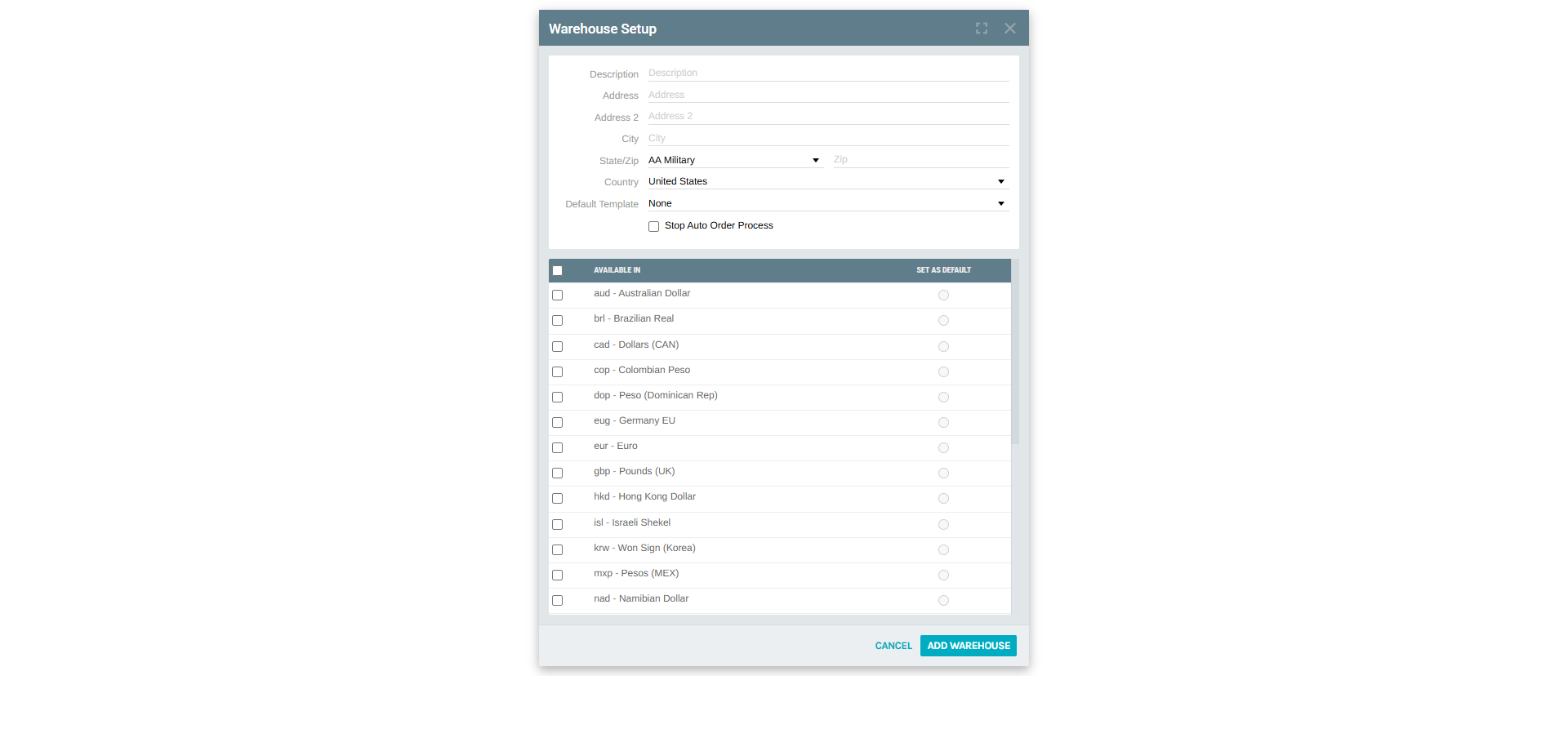Image resolution: width=1568 pixels, height=729 pixels.
Task: Click the ADD WAREHOUSE button
Action: (968, 646)
